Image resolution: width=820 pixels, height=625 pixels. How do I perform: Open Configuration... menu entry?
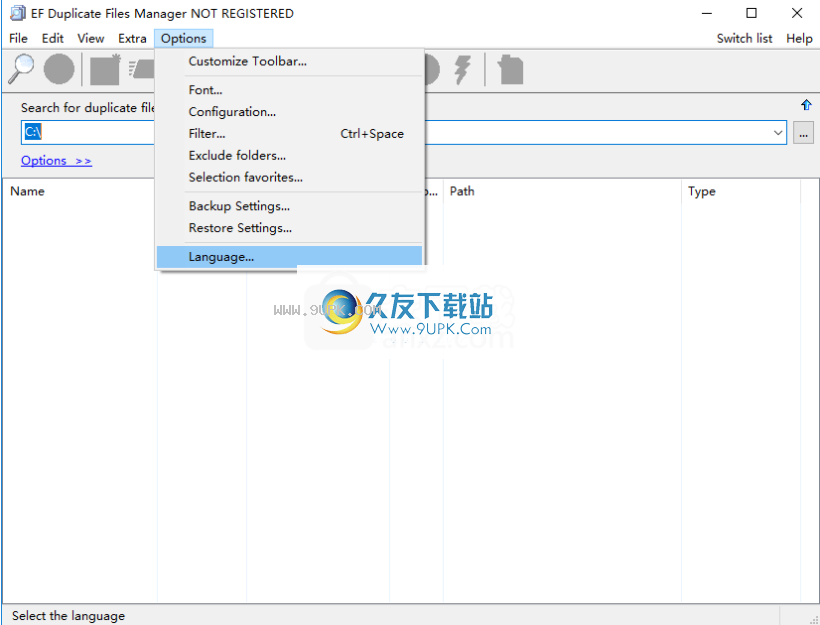289,112
